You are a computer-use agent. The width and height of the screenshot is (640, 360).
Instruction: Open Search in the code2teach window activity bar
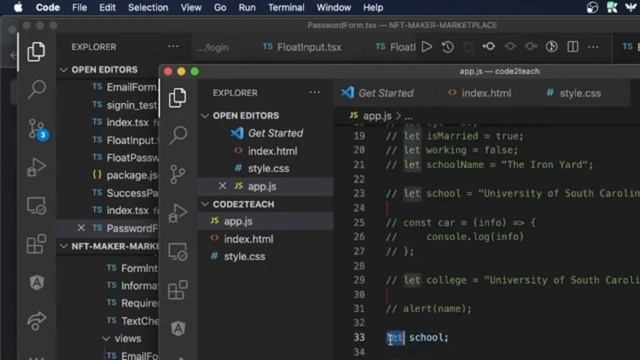[178, 135]
